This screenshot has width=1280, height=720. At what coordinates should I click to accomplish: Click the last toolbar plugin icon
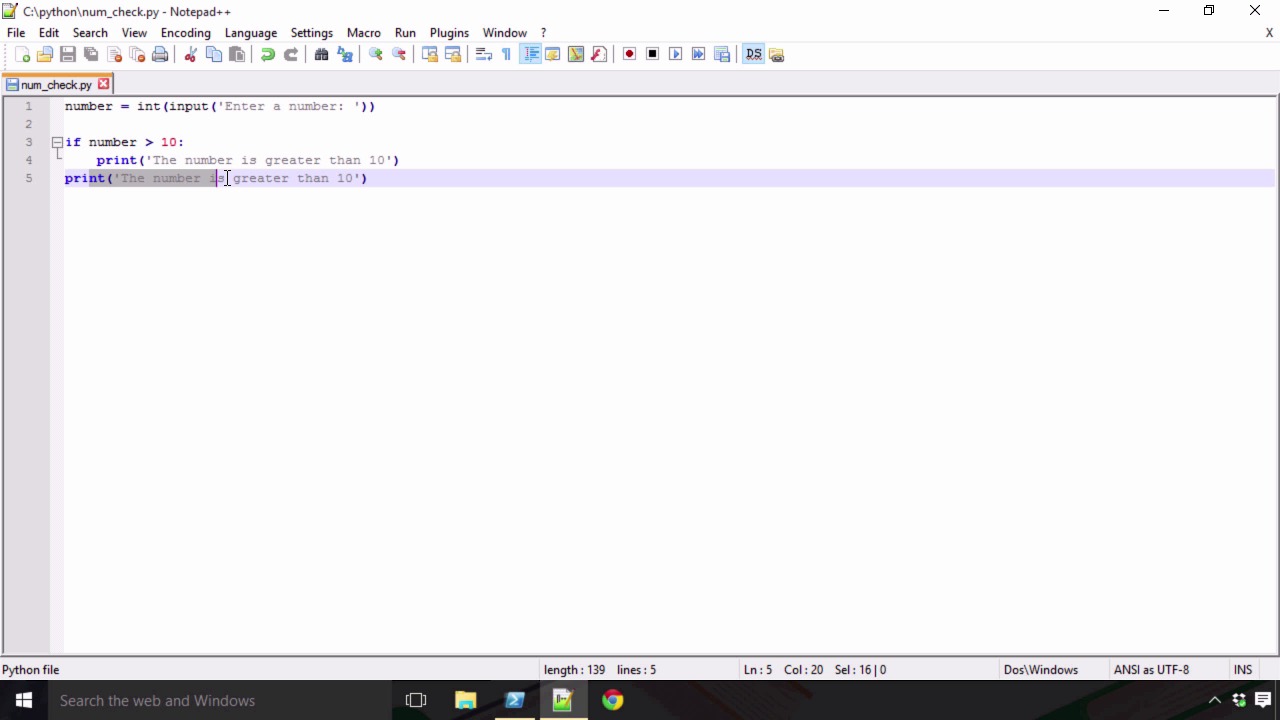point(777,54)
